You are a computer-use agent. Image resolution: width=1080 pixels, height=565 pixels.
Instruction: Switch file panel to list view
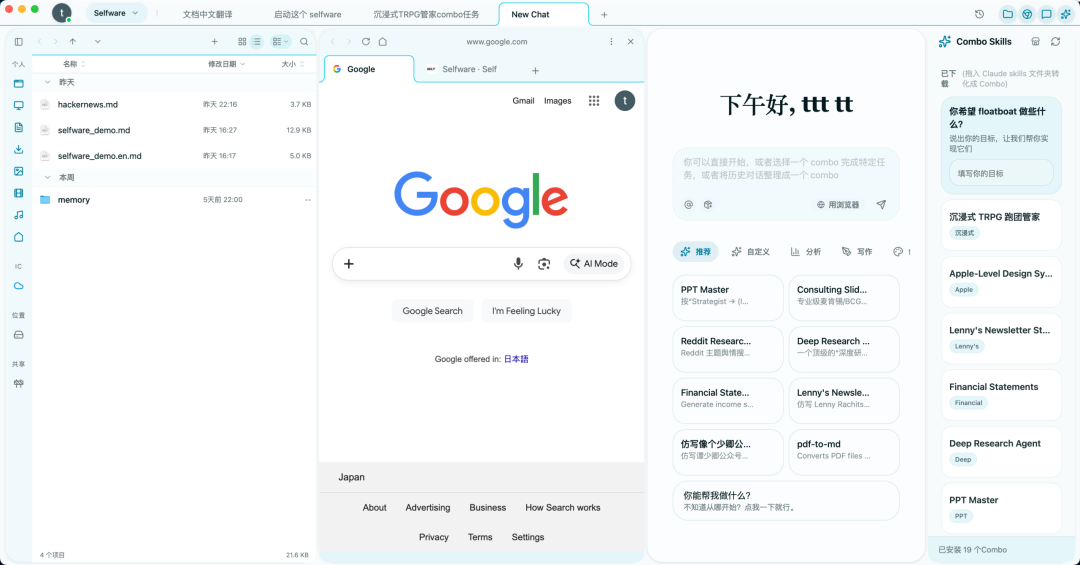pyautogui.click(x=256, y=41)
